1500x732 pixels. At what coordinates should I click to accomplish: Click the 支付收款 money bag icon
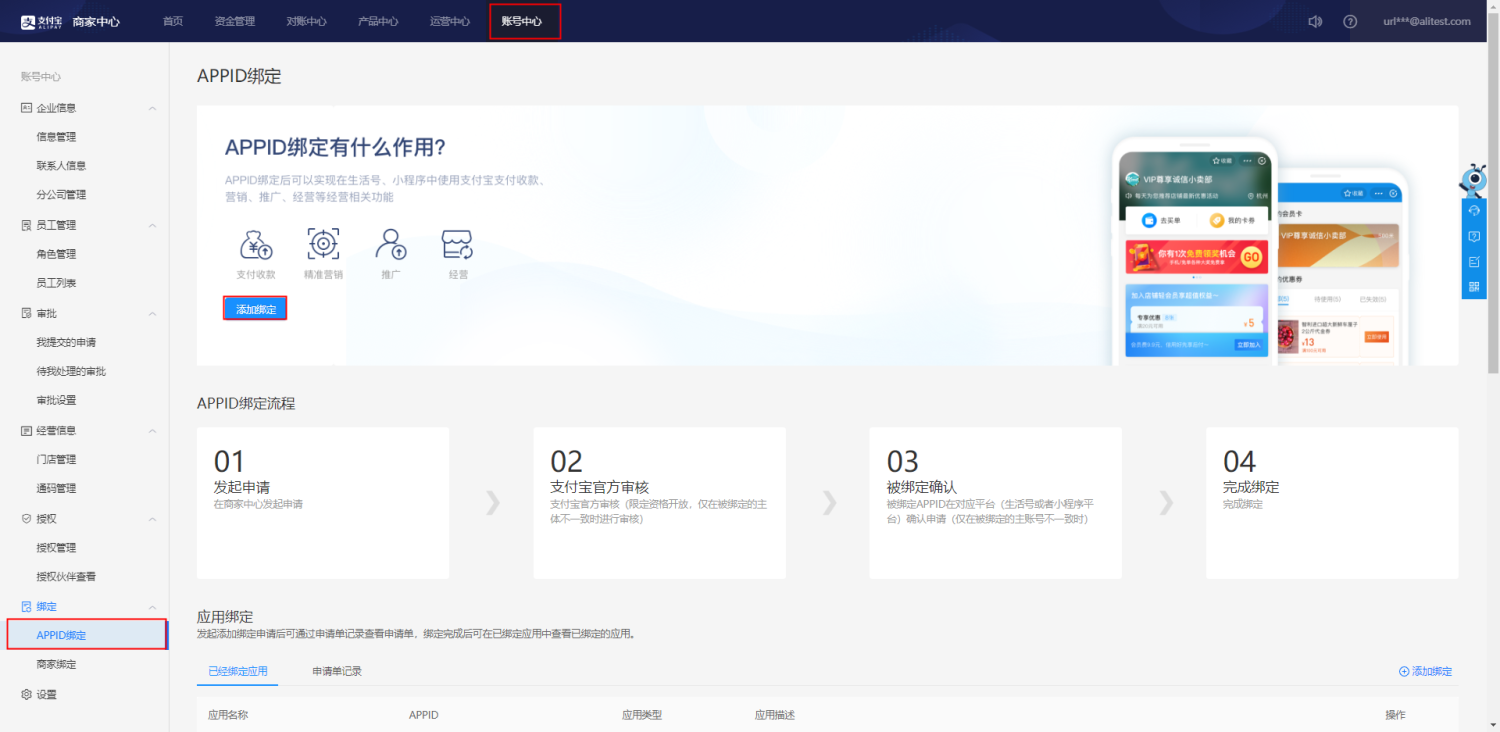(256, 245)
